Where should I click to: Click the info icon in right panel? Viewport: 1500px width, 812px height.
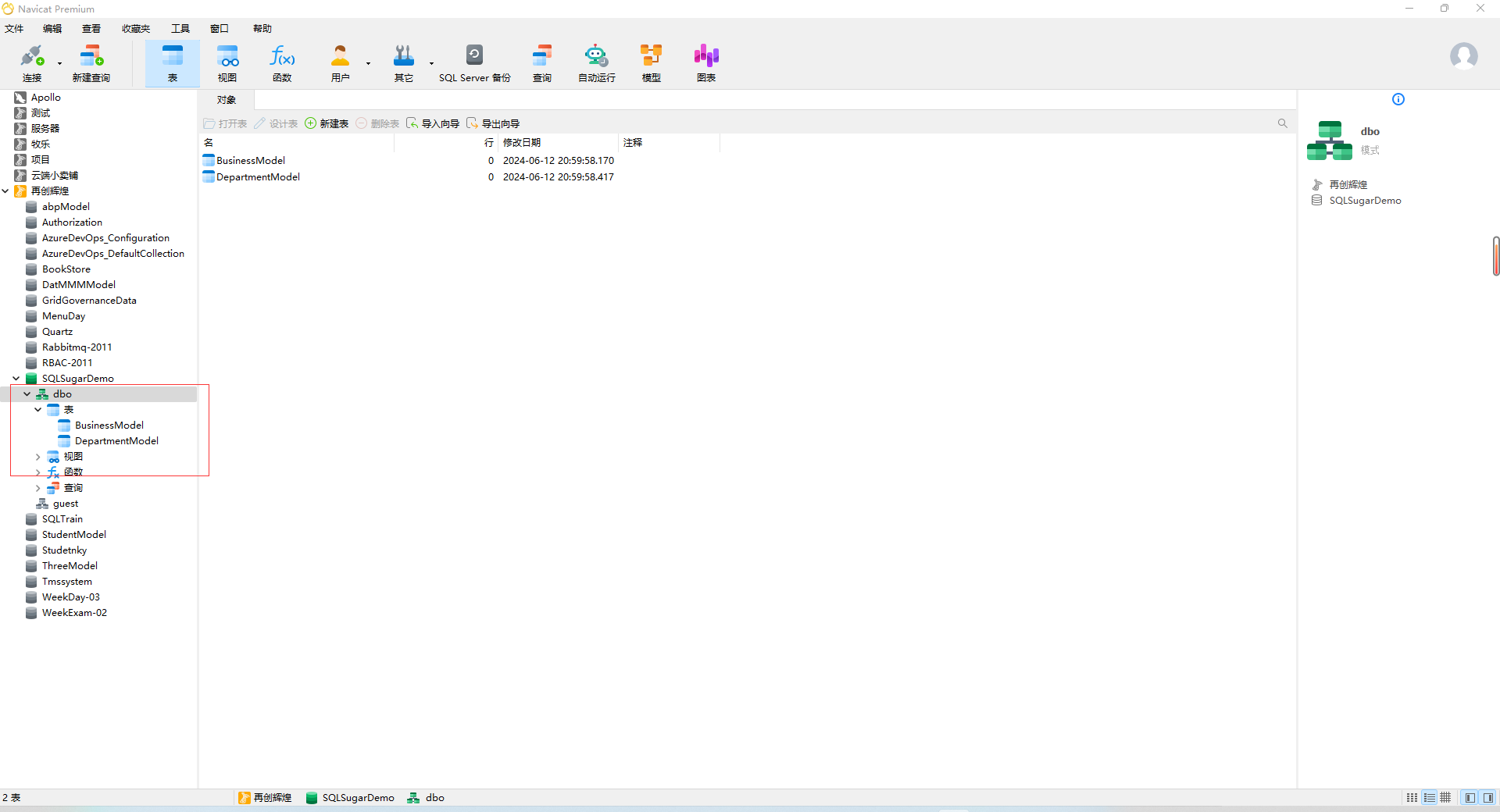tap(1398, 99)
